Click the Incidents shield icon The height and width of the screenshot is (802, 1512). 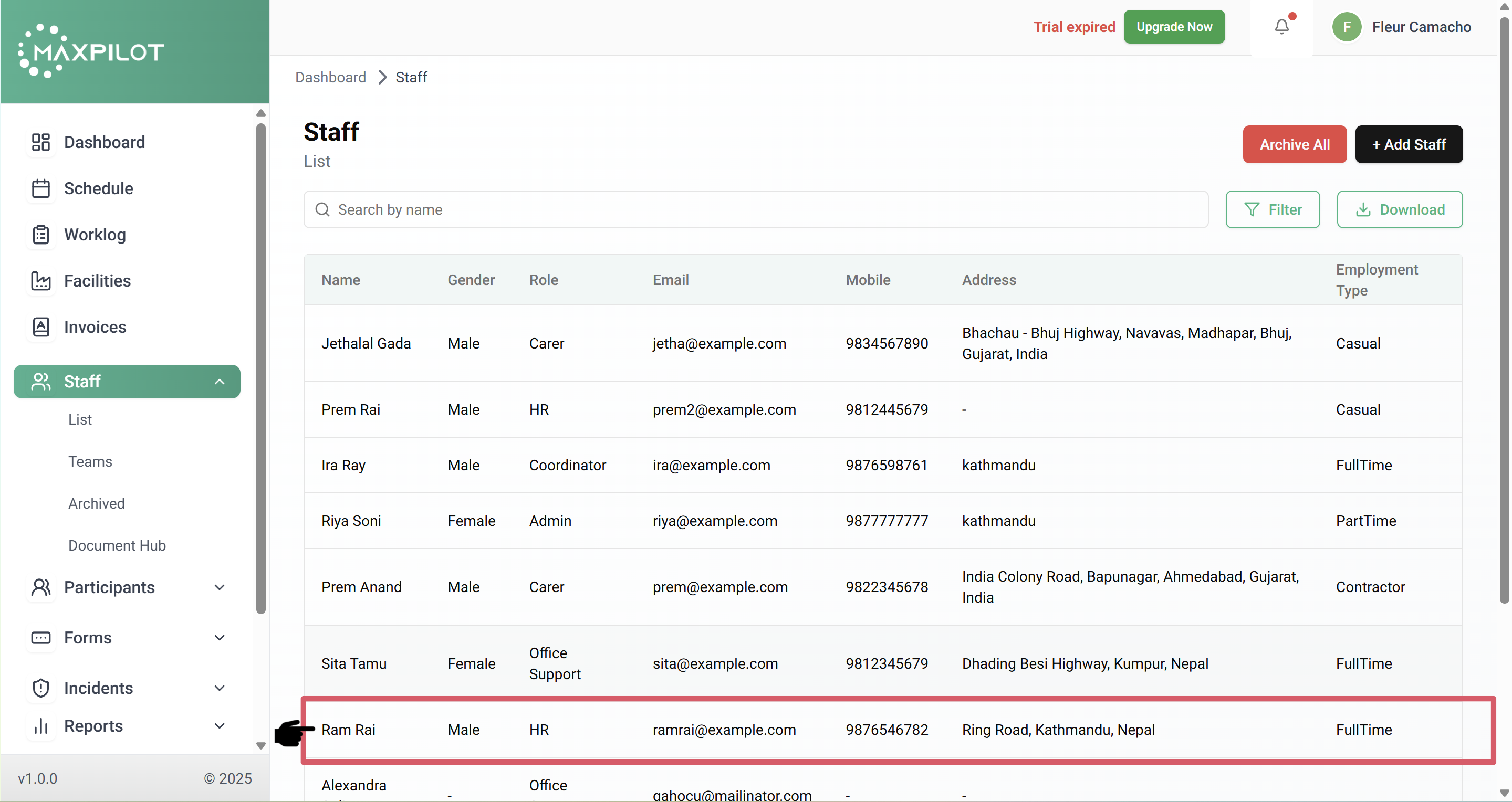tap(40, 688)
